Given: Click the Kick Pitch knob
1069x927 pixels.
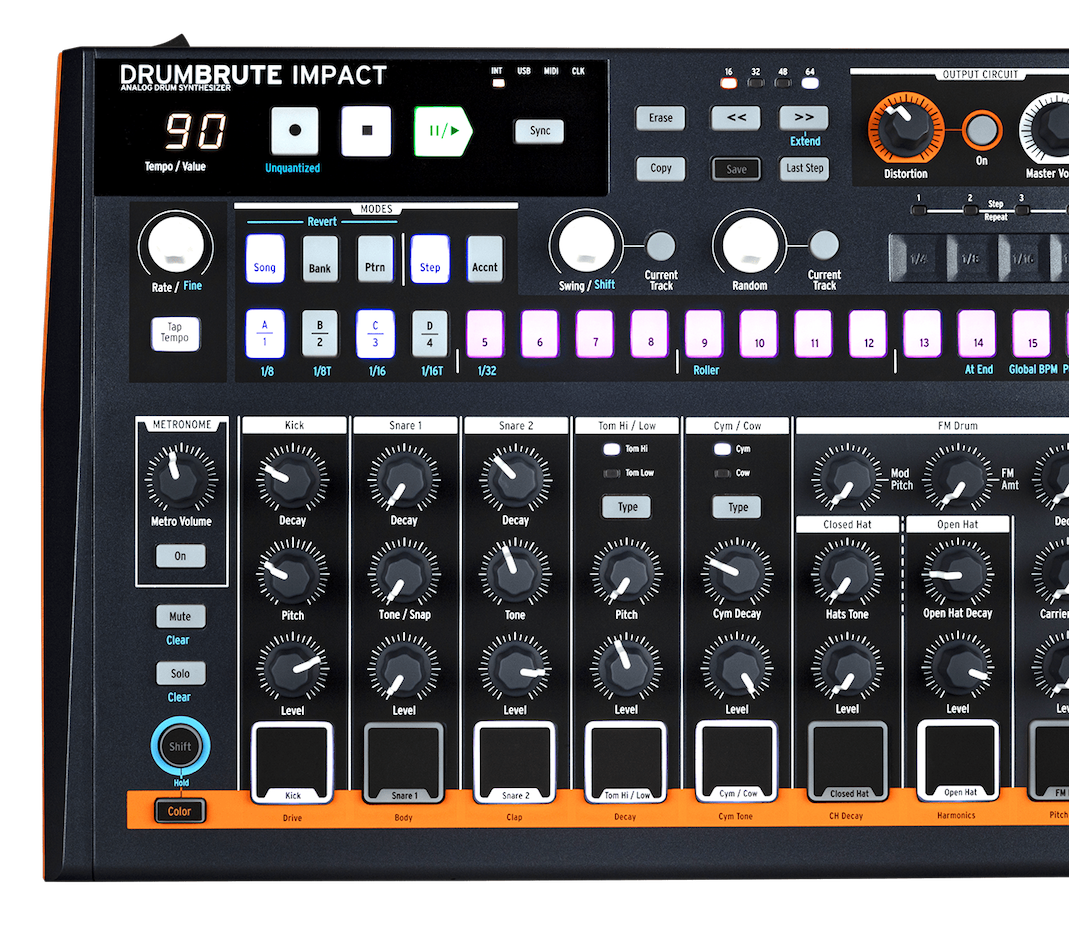Looking at the screenshot, I should click(292, 574).
